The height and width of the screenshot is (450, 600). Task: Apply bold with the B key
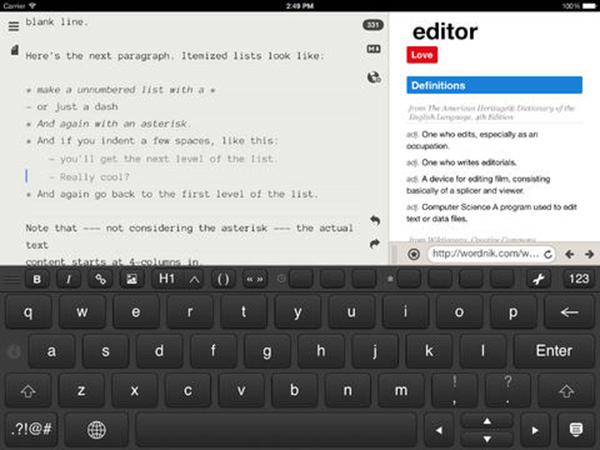point(37,279)
